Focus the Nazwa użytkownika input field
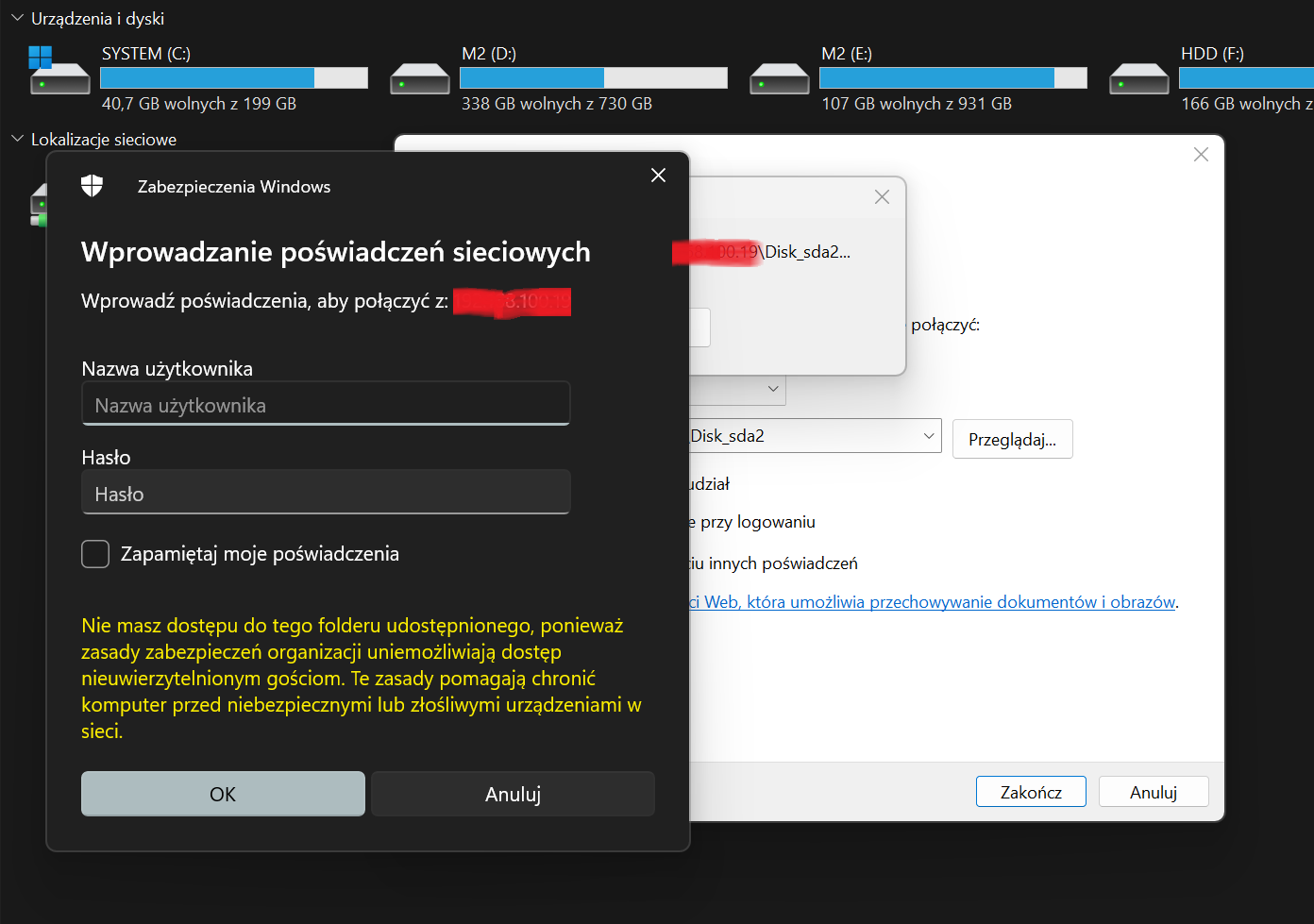The height and width of the screenshot is (924, 1314). click(x=326, y=404)
